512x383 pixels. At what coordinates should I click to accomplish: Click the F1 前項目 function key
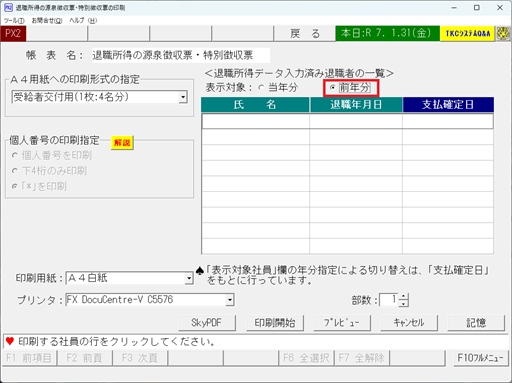click(x=29, y=358)
